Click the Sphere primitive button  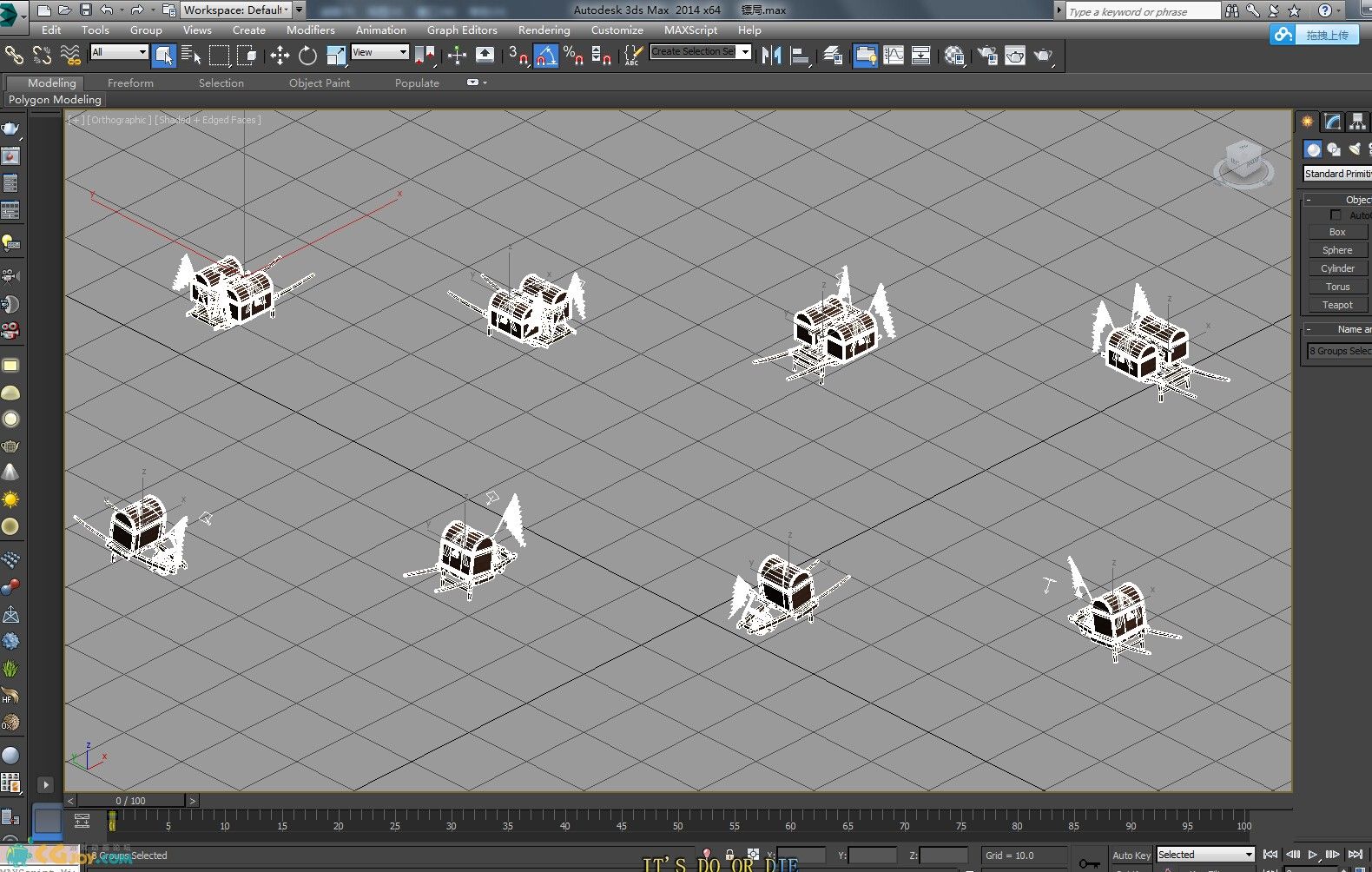pyautogui.click(x=1337, y=250)
